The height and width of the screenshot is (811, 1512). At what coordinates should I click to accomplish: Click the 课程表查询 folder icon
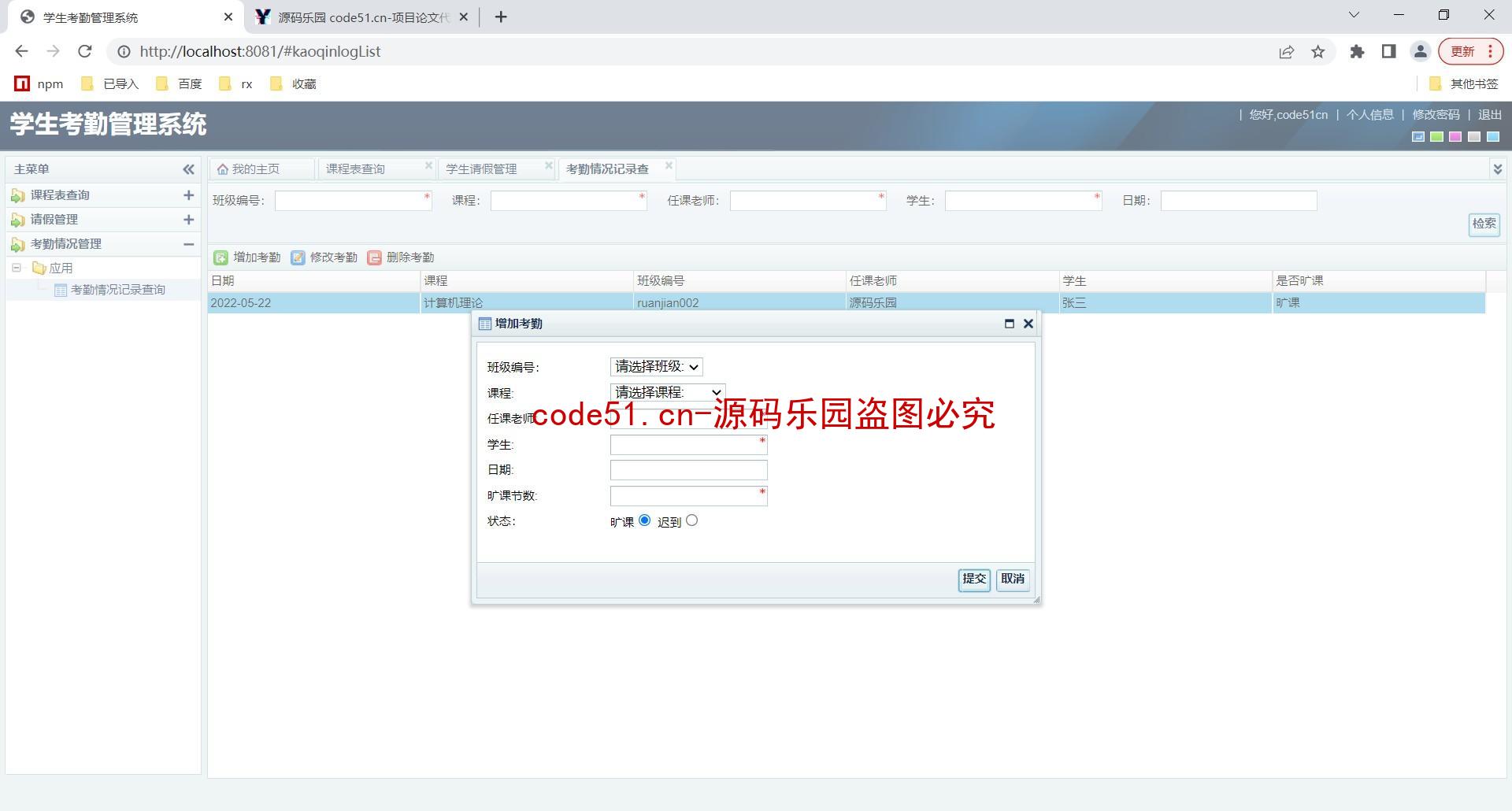coord(17,195)
